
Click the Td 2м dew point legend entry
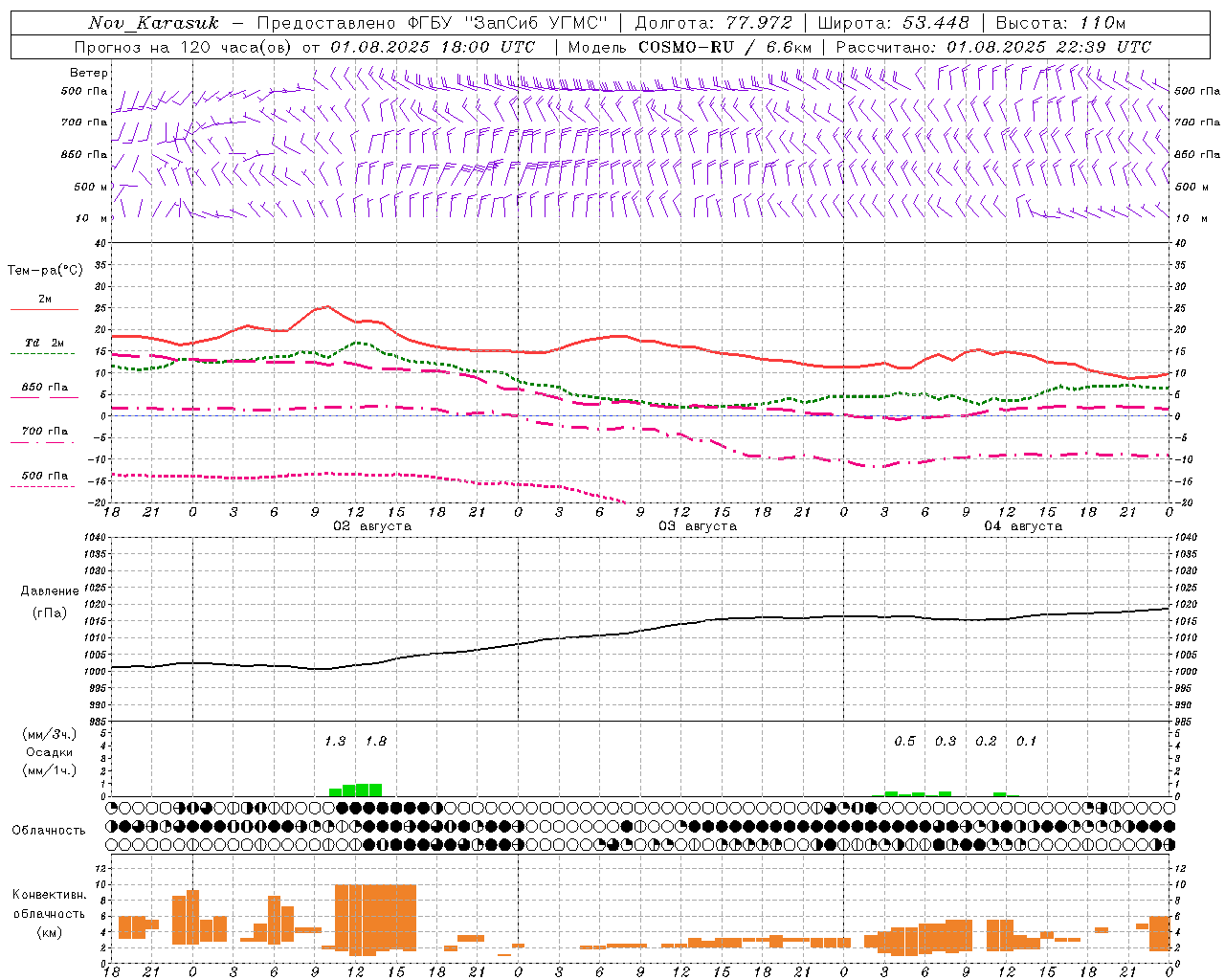44,343
